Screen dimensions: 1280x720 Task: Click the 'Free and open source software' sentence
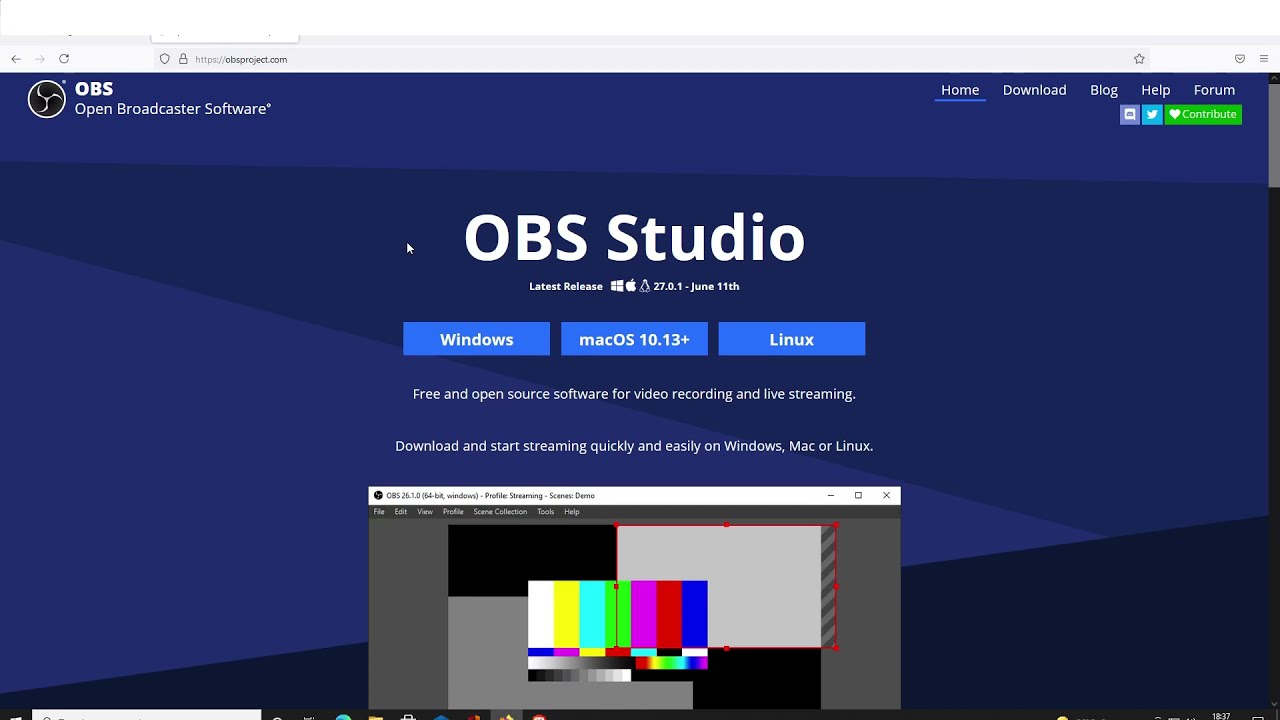click(634, 394)
